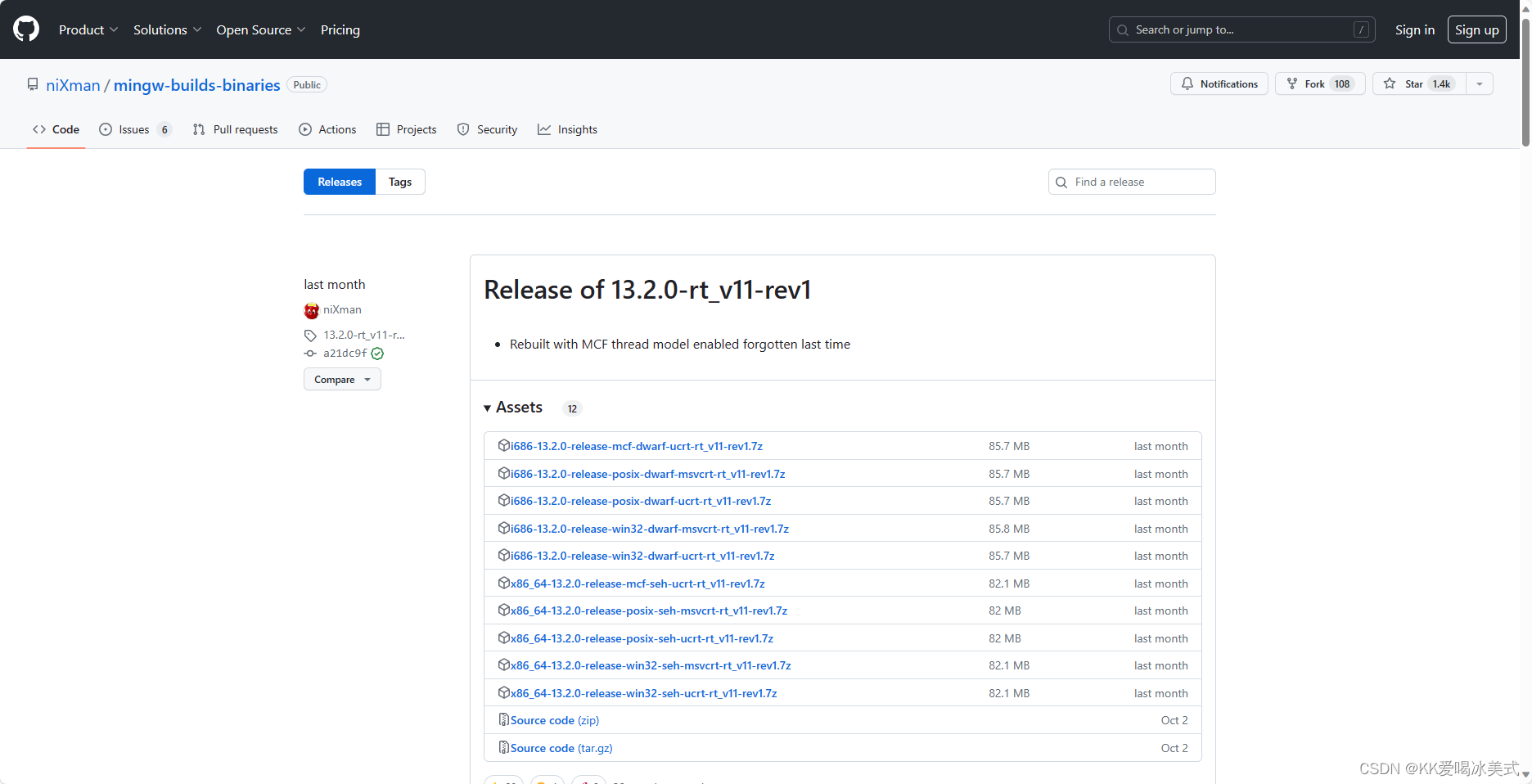Click the vertical page scrollbar thumb
The width and height of the screenshot is (1532, 784).
1525,82
